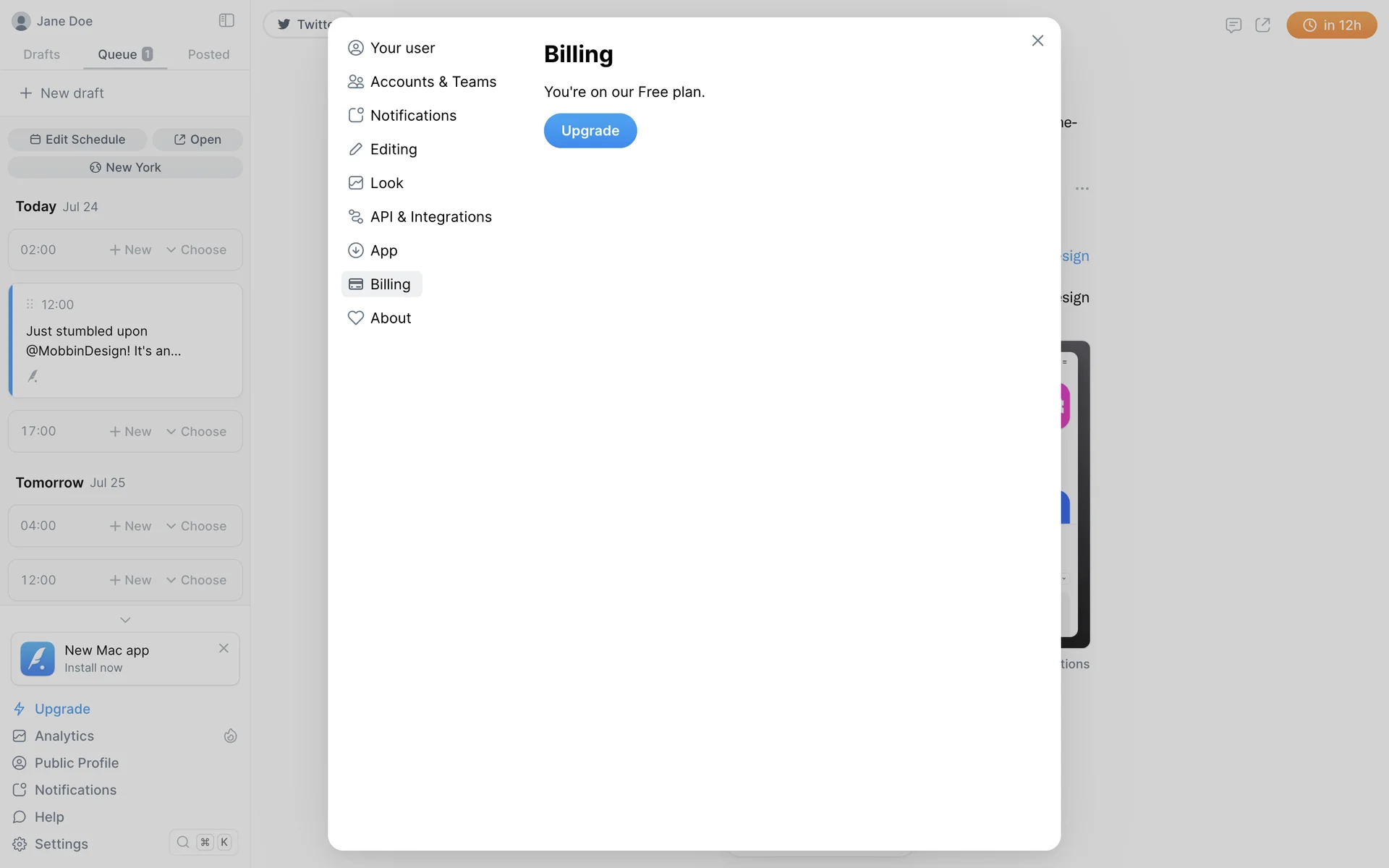Open Accounts & Teams settings section
This screenshot has height=868, width=1389.
(x=433, y=82)
